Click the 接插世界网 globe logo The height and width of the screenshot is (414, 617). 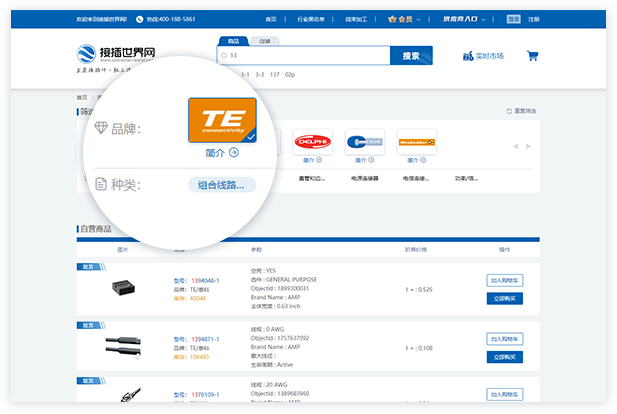point(86,54)
